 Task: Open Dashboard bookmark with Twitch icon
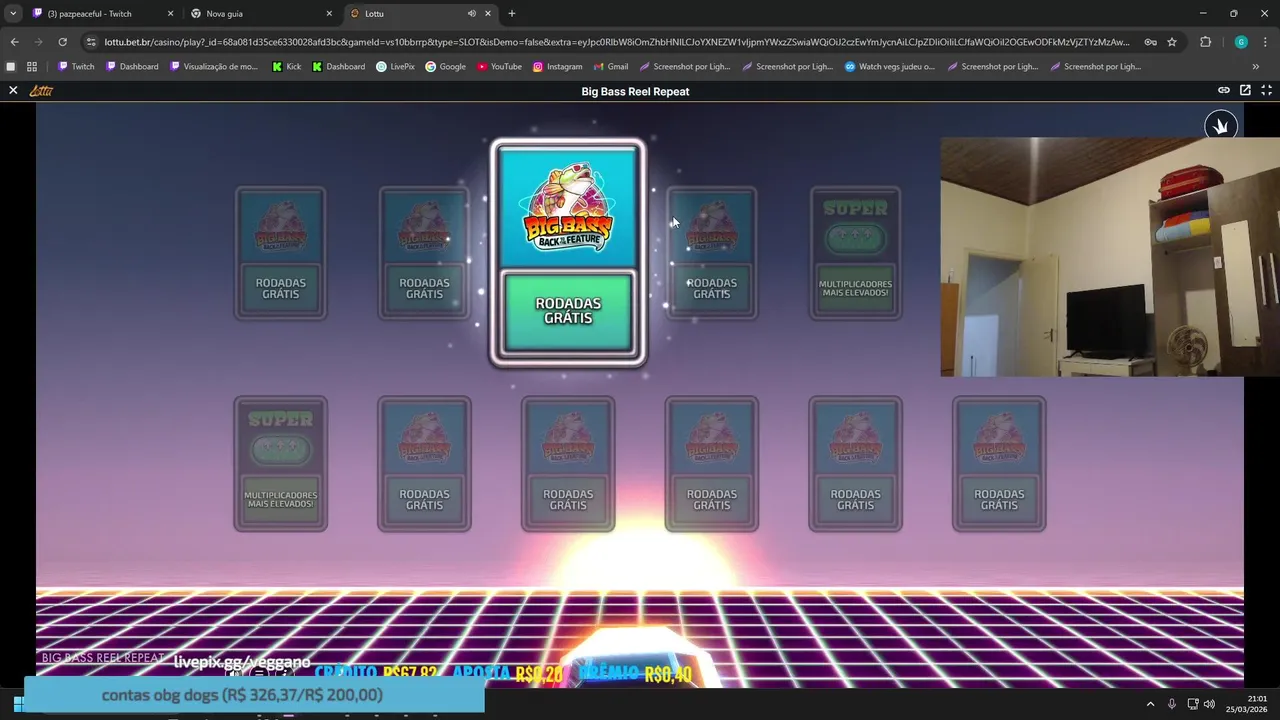[132, 67]
